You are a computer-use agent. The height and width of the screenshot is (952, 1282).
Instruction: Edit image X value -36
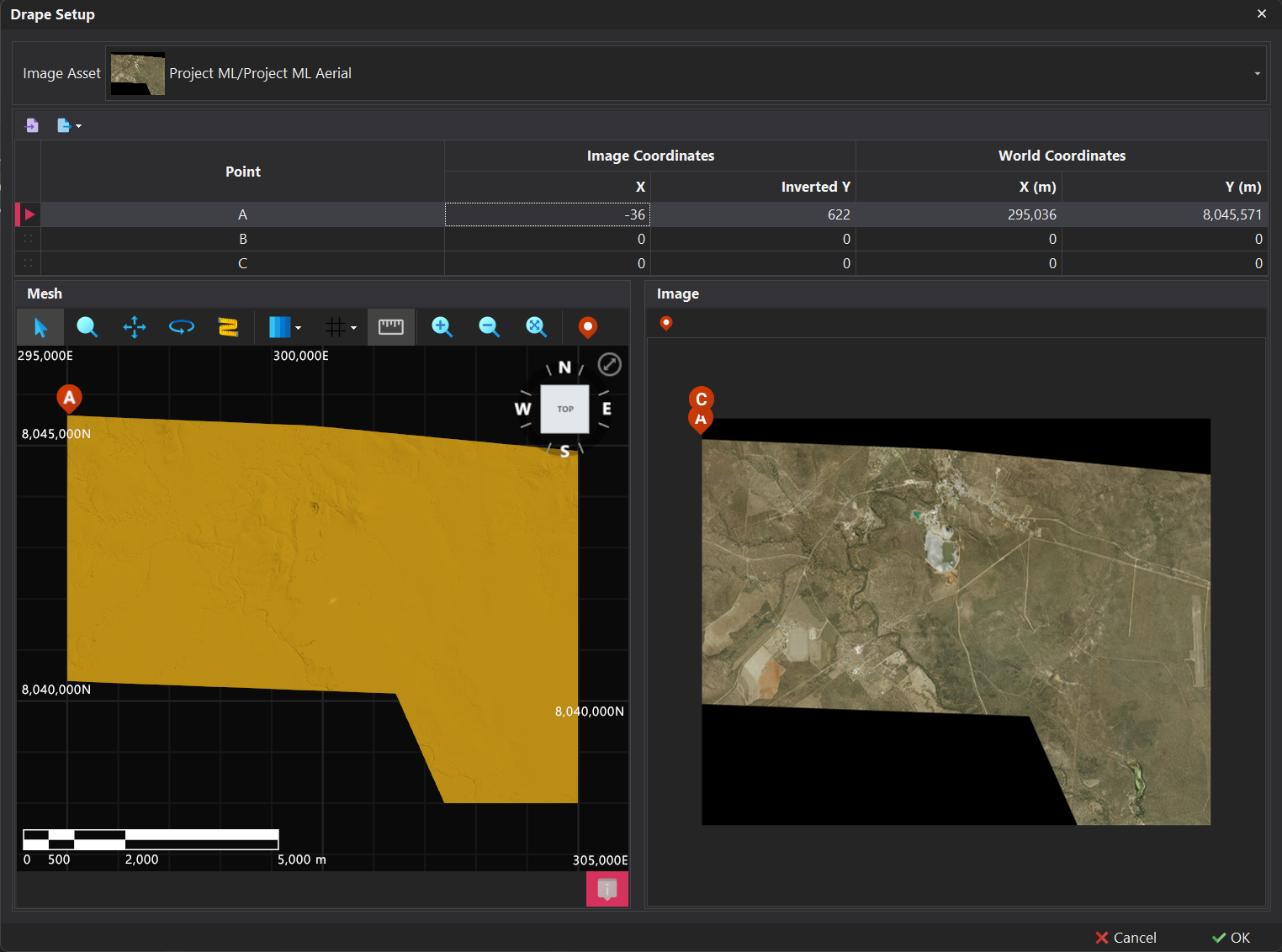point(547,214)
